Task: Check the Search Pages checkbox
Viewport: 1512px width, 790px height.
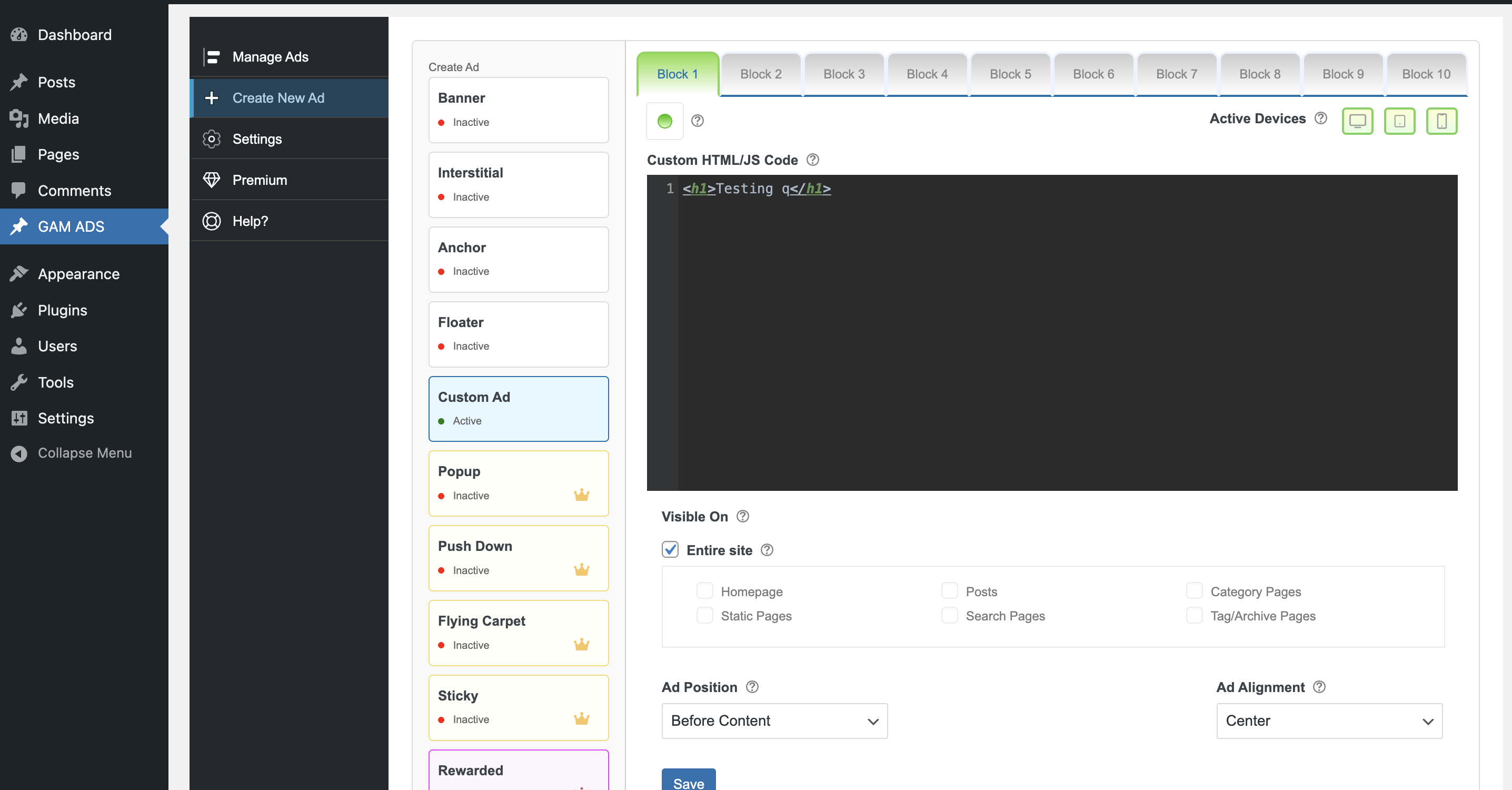Action: pyautogui.click(x=949, y=616)
